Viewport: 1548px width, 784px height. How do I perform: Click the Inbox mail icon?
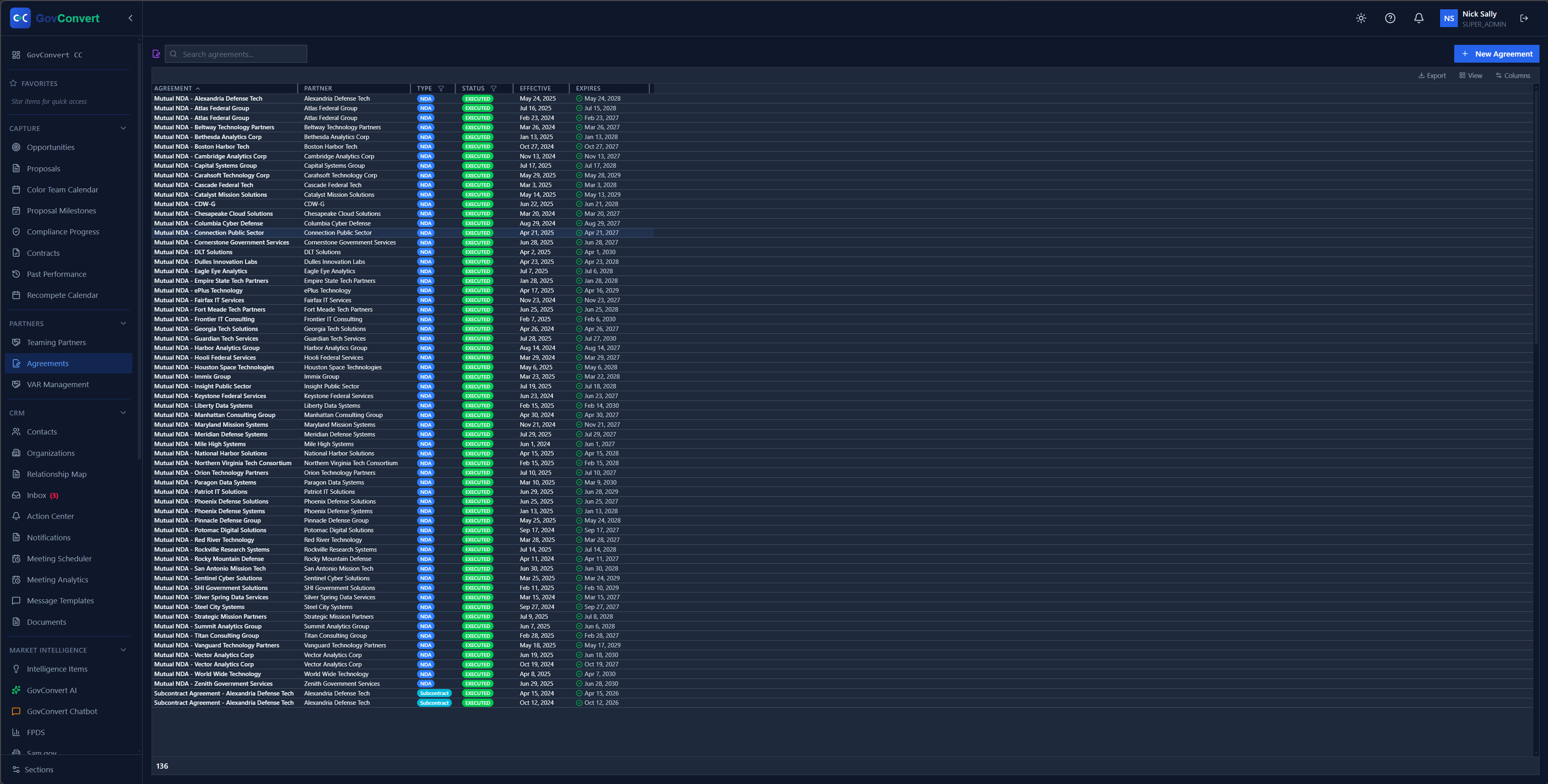click(x=16, y=495)
